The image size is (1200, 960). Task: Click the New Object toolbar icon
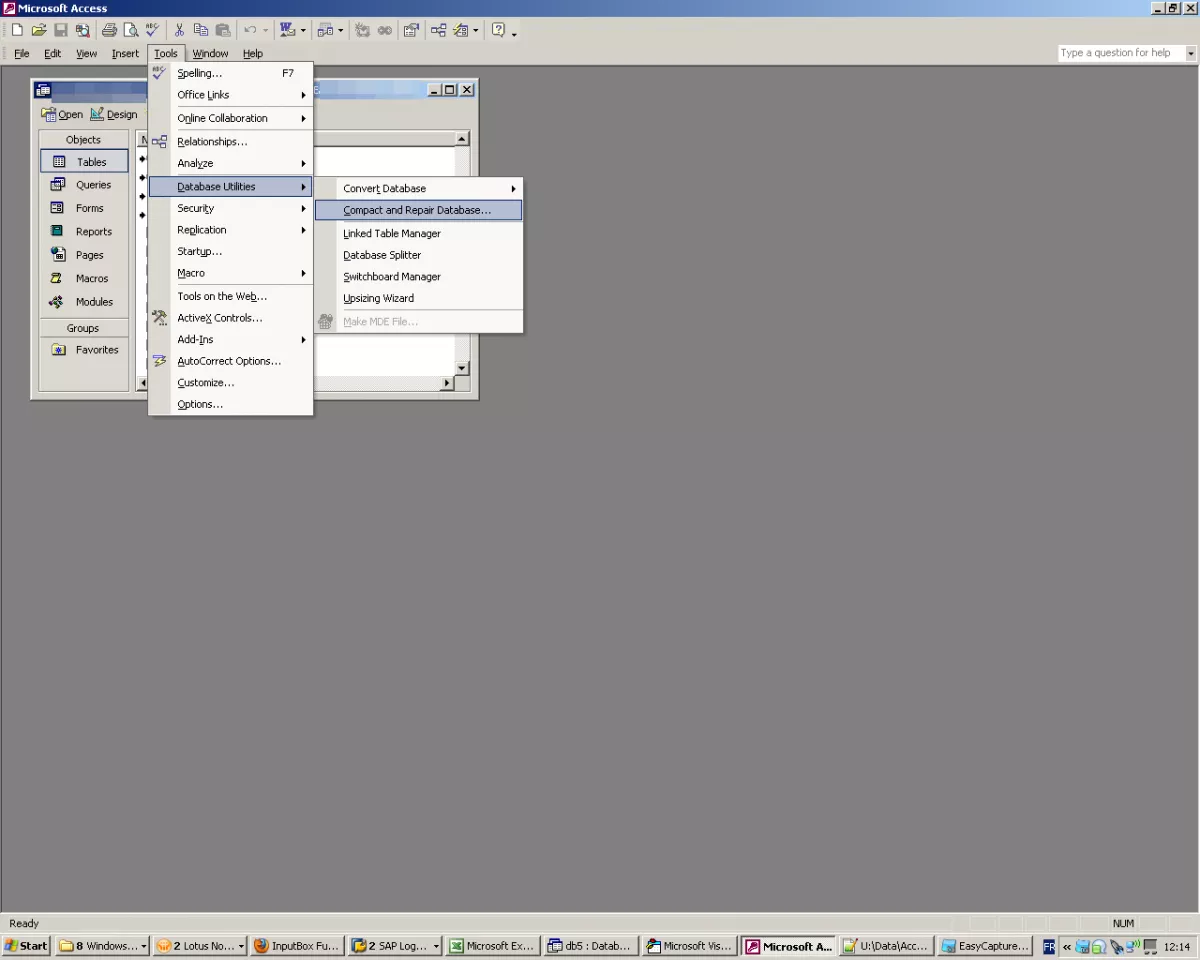coord(461,30)
